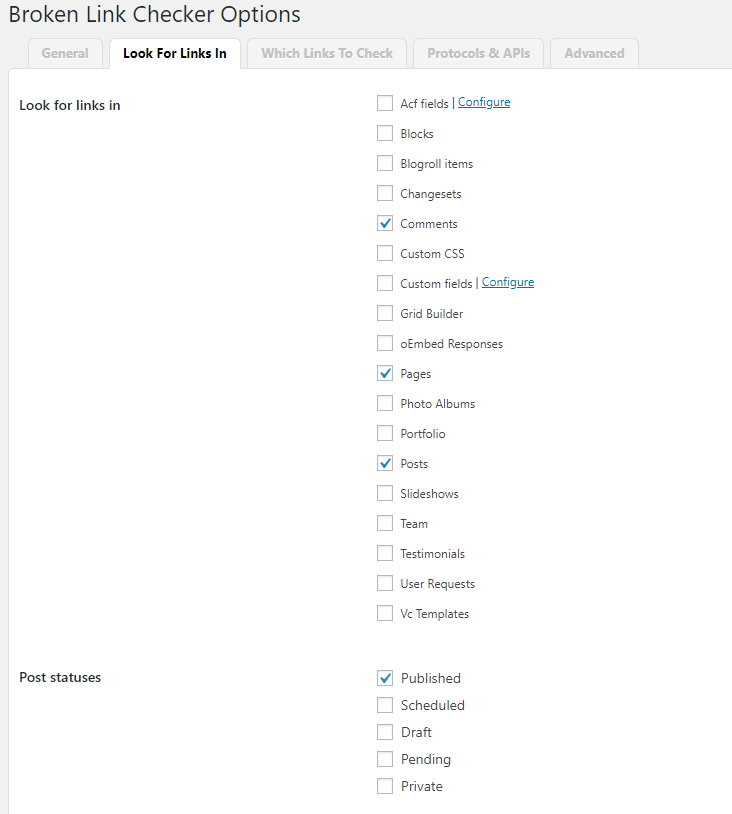The width and height of the screenshot is (732, 814).
Task: Enable the Portfolio checkbox
Action: pyautogui.click(x=385, y=433)
